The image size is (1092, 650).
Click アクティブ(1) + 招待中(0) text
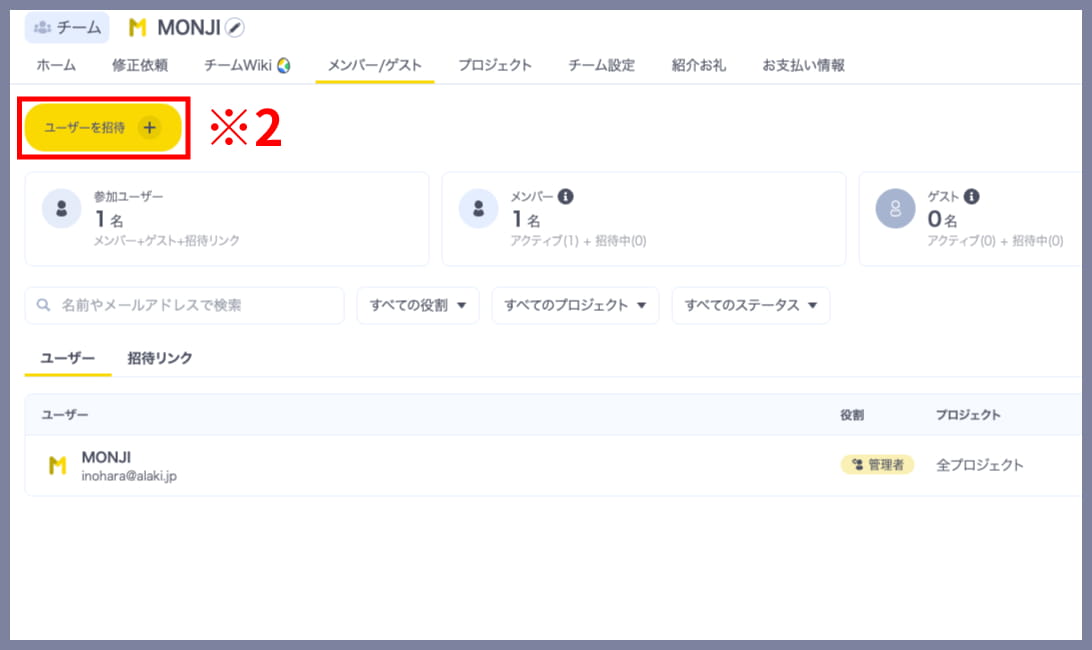click(x=579, y=241)
